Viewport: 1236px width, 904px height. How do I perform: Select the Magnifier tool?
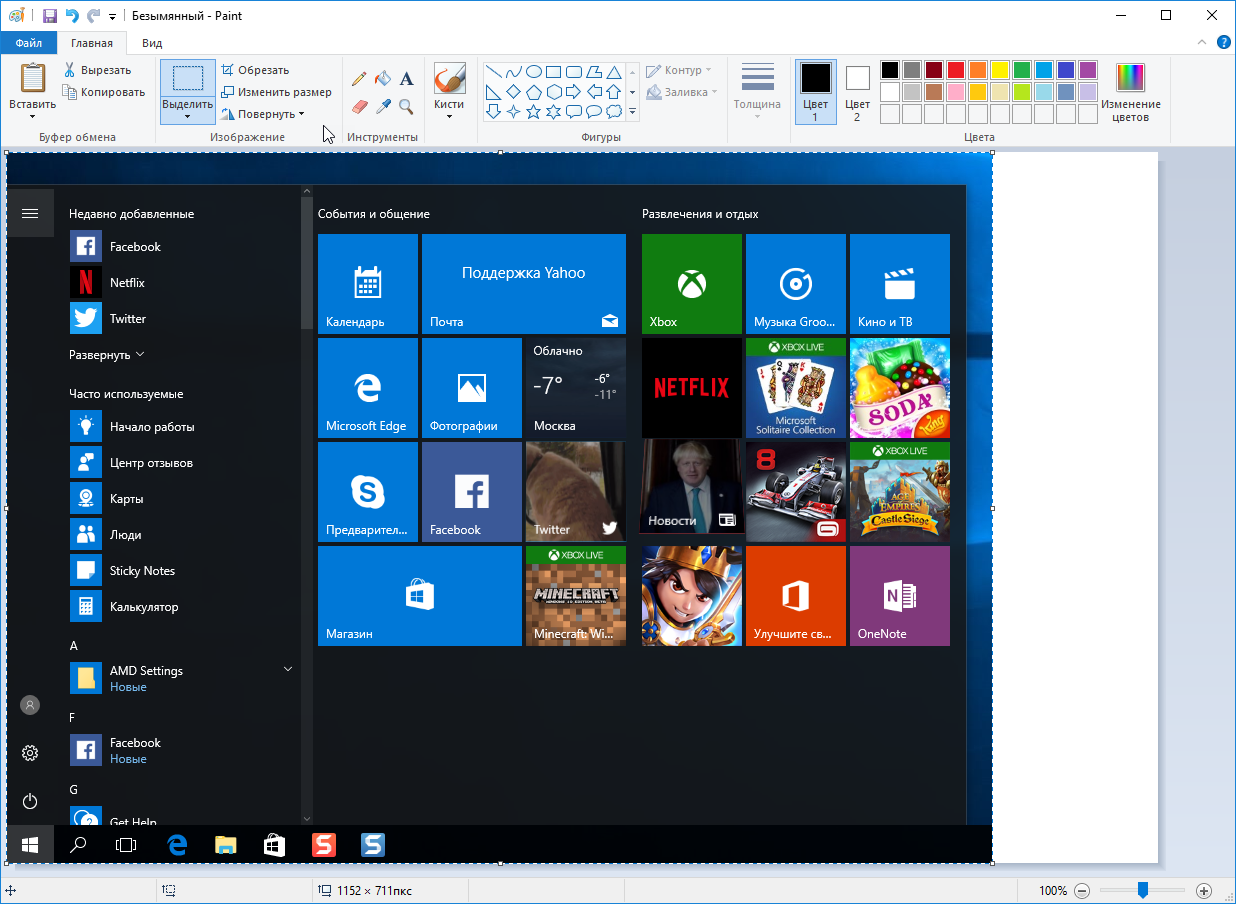point(406,106)
